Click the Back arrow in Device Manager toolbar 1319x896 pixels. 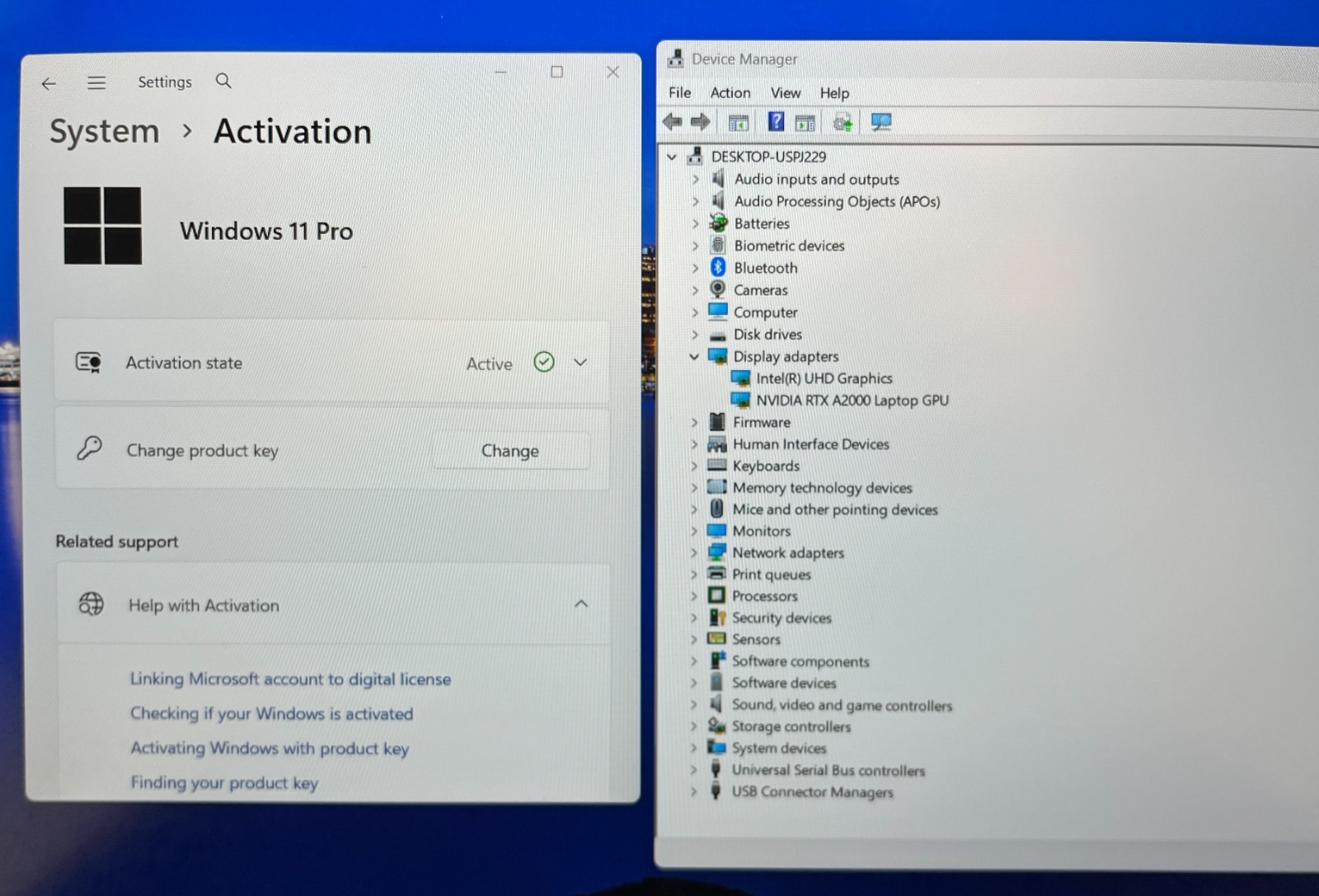(x=673, y=122)
